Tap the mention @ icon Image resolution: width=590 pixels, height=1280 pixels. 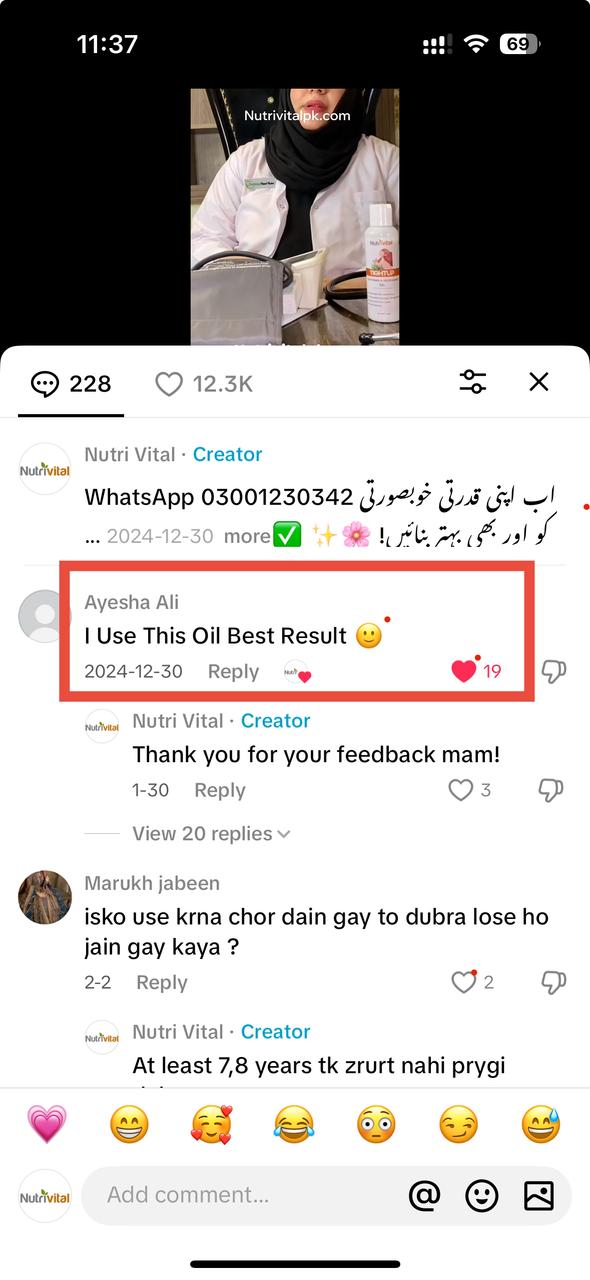pos(424,1195)
